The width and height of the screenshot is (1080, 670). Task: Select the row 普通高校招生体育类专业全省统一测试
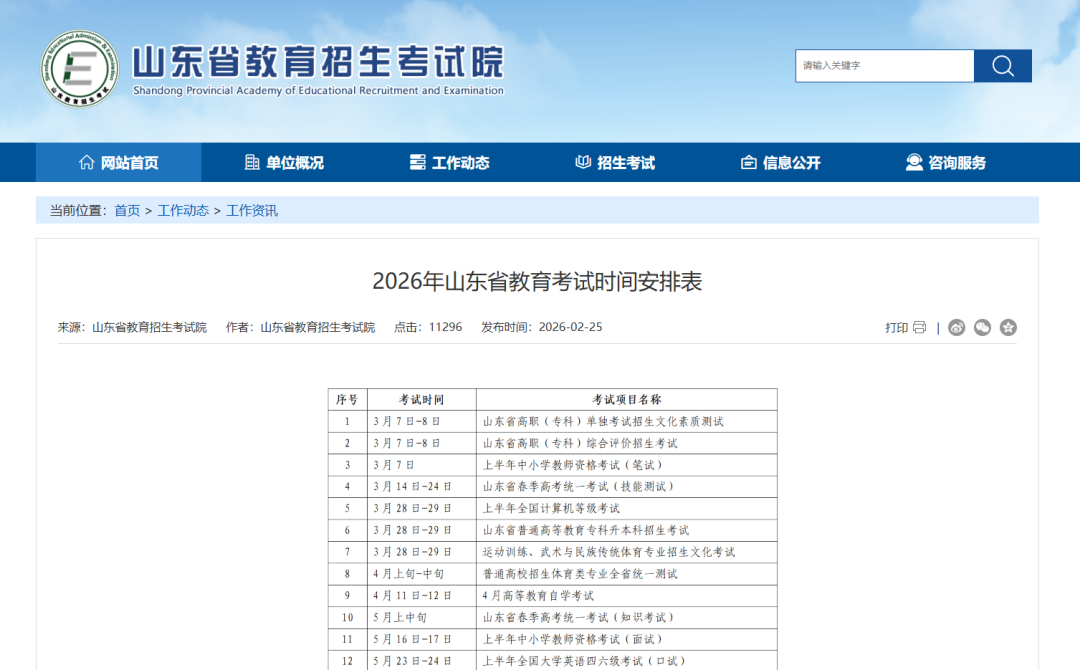tap(552, 574)
